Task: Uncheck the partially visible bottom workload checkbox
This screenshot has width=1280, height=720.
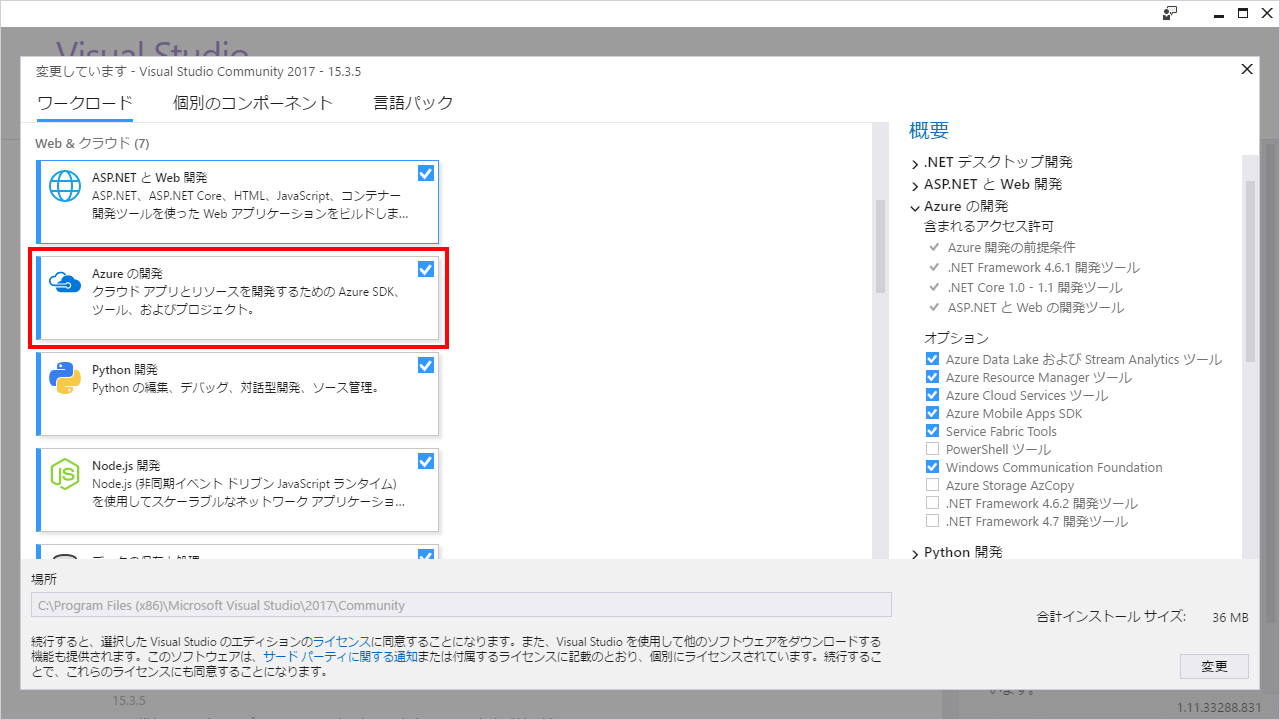Action: (426, 556)
